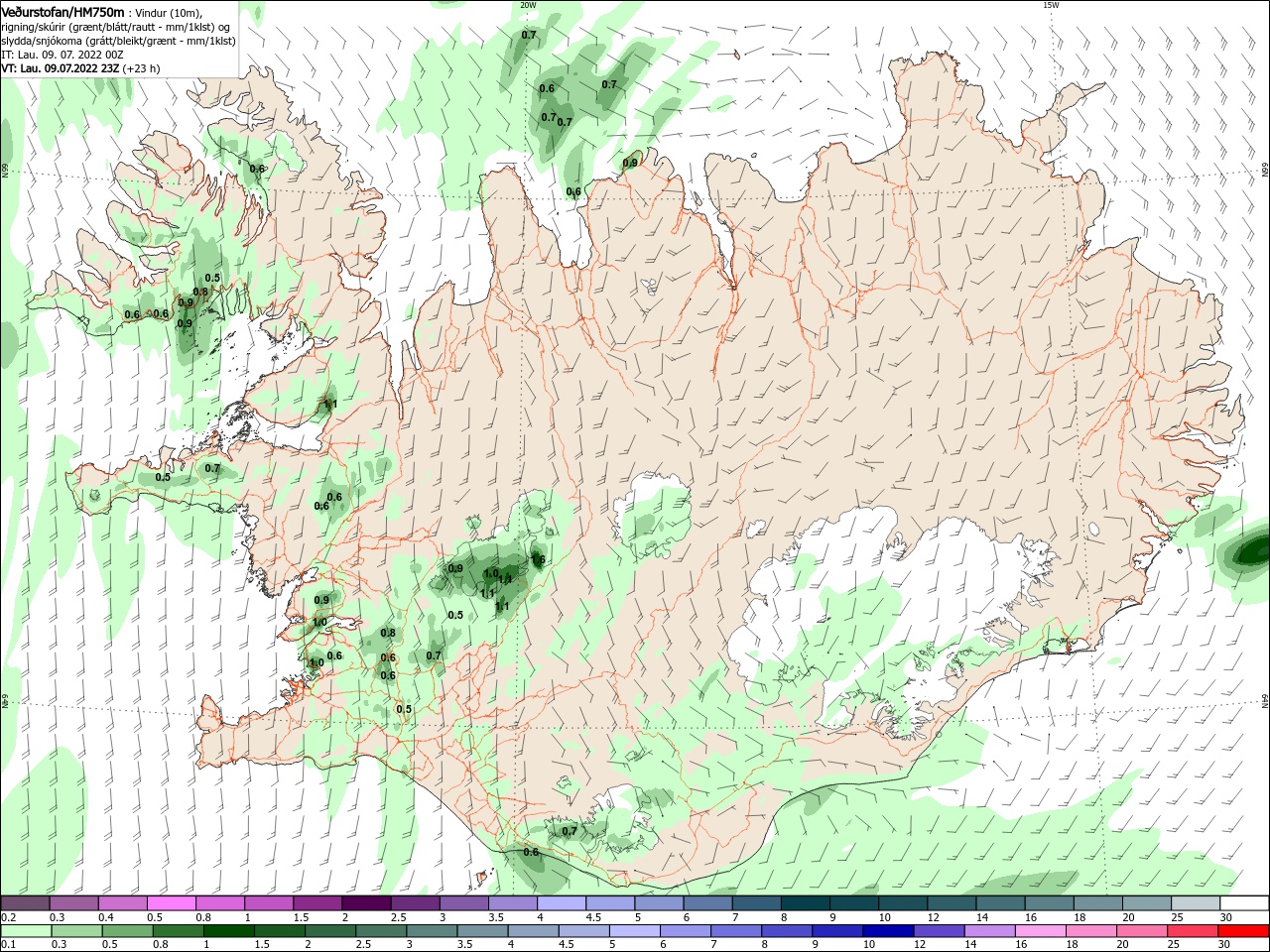Select the 0.8 swatch in the lower legend row
The width and height of the screenshot is (1270, 952).
[179, 931]
